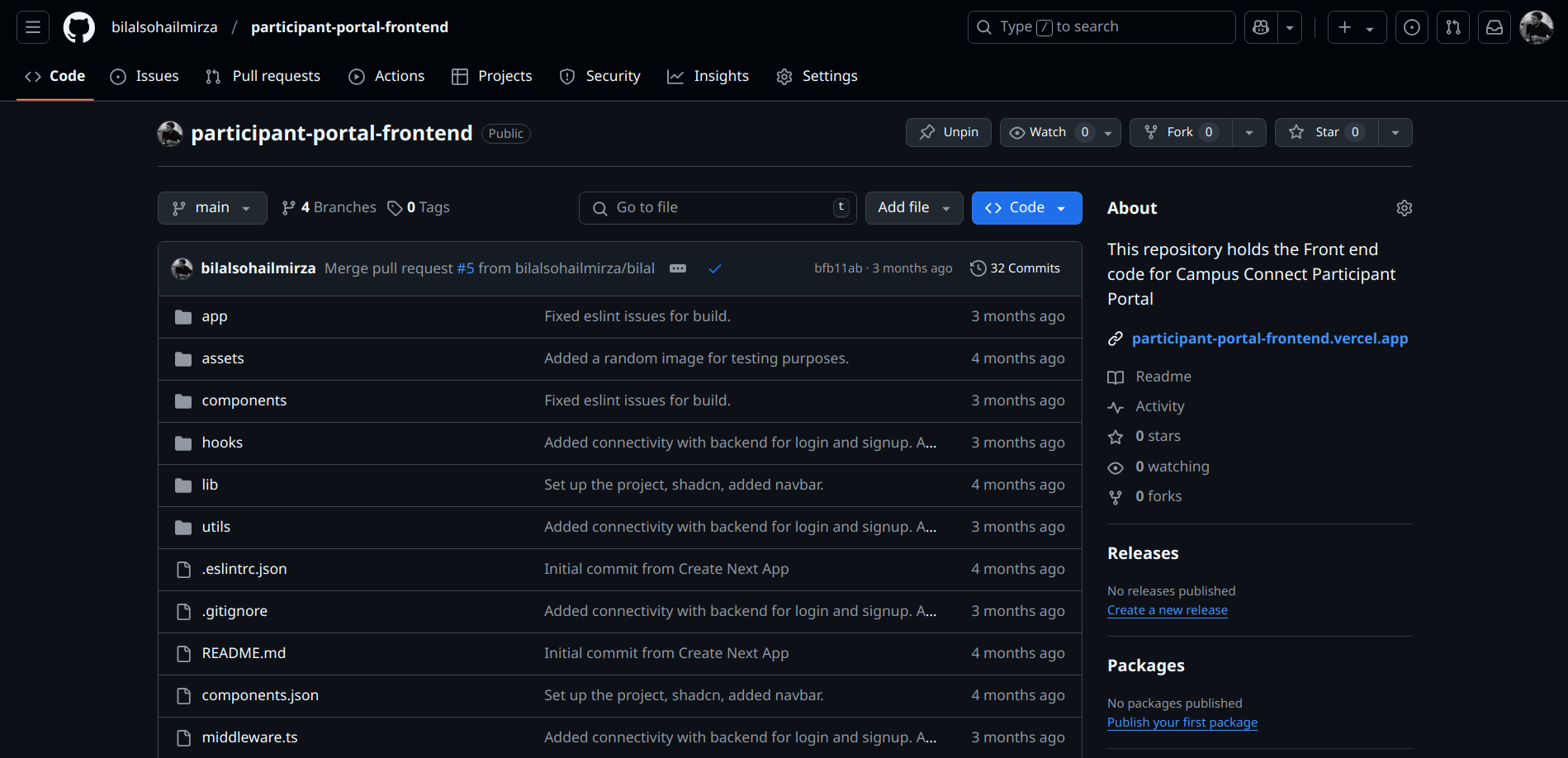The image size is (1568, 758).
Task: Open the notifications inbox icon
Action: tap(1495, 27)
